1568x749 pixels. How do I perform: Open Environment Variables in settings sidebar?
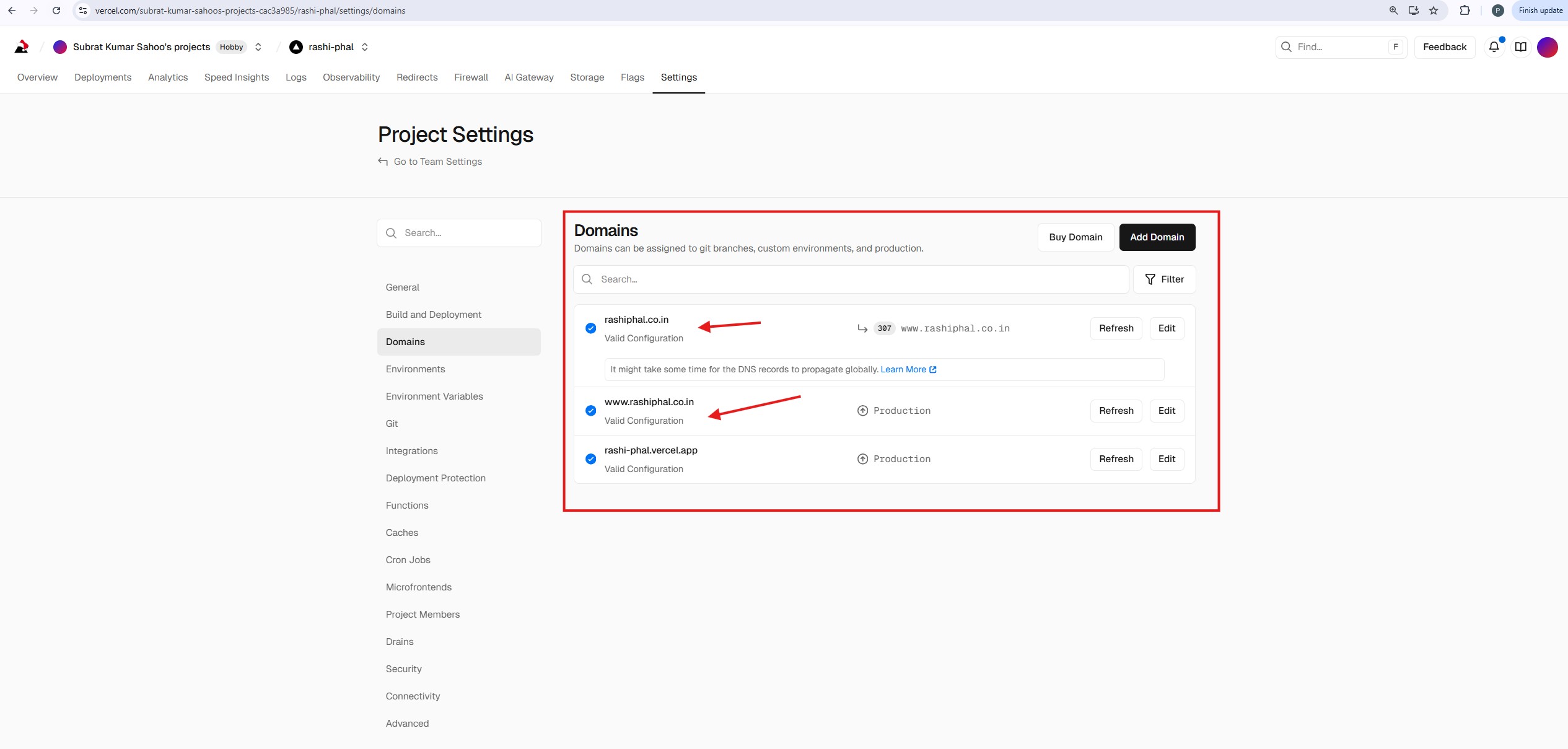coord(434,396)
